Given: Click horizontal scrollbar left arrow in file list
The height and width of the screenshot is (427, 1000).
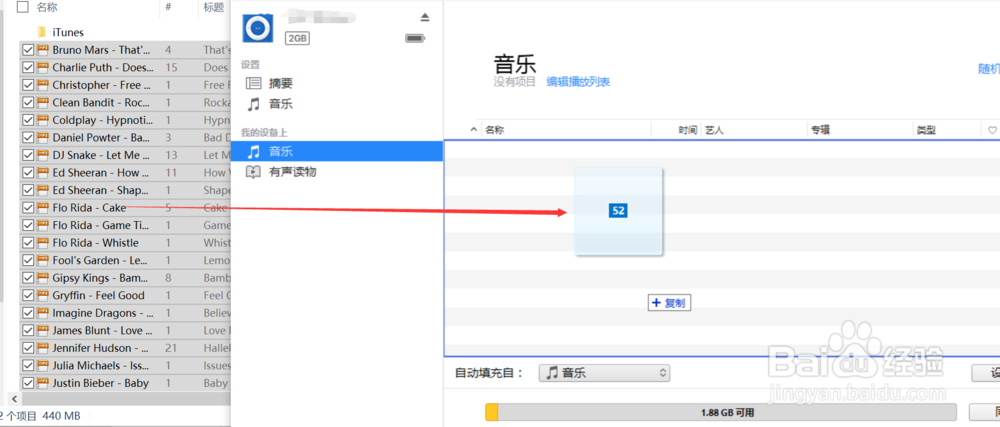Looking at the screenshot, I should click(x=15, y=399).
